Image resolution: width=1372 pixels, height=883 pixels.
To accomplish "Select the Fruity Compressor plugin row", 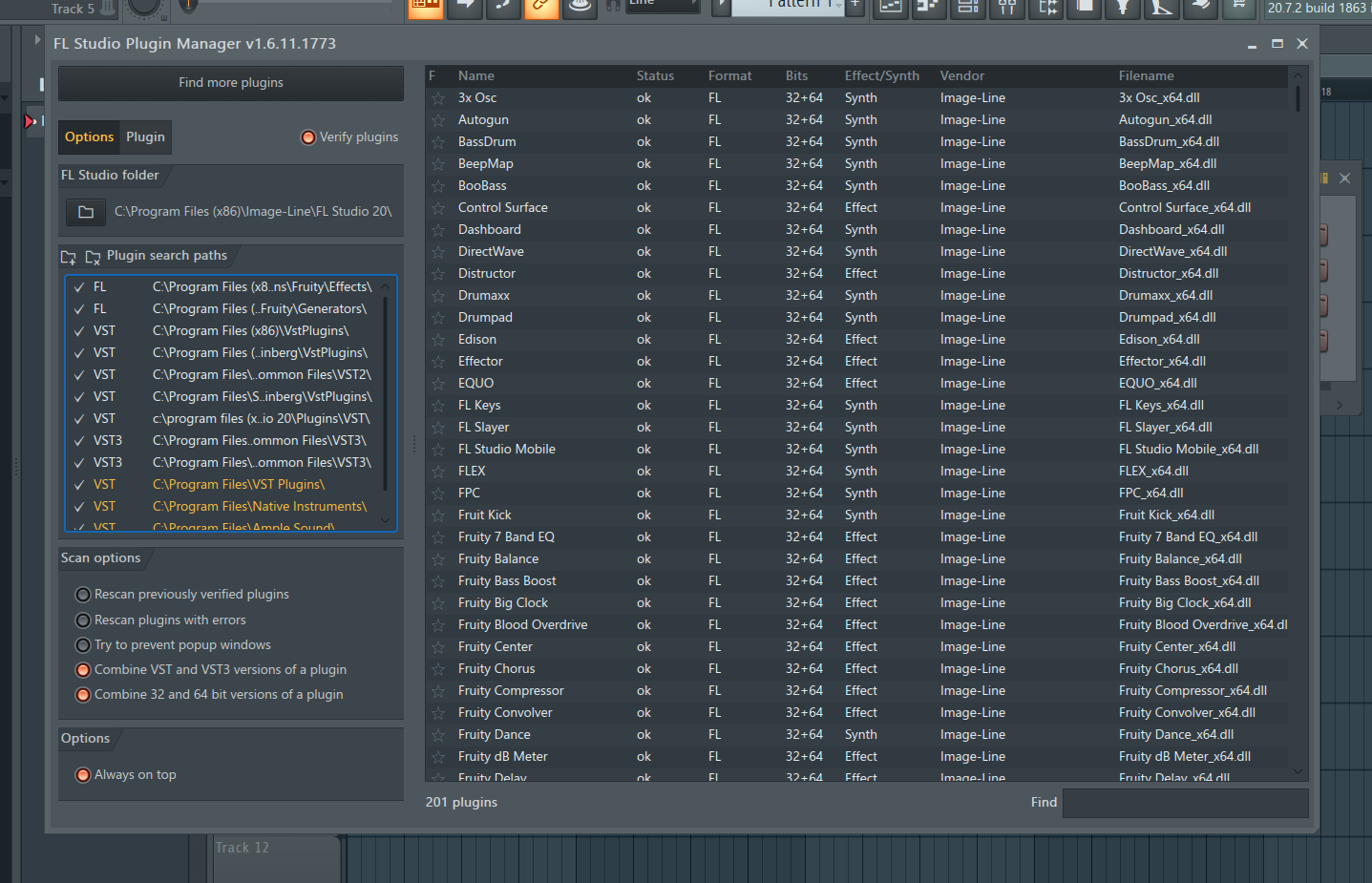I will [856, 691].
